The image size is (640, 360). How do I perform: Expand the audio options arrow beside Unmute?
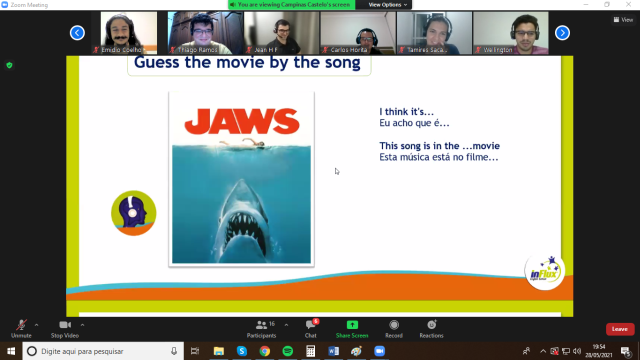click(x=37, y=325)
